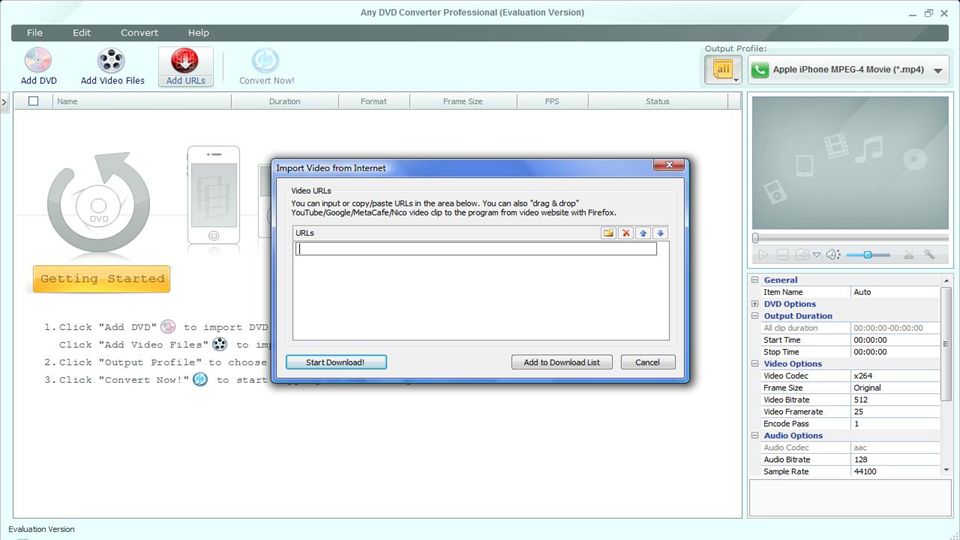Click the play button in the preview player
This screenshot has height=540, width=960.
click(x=763, y=255)
